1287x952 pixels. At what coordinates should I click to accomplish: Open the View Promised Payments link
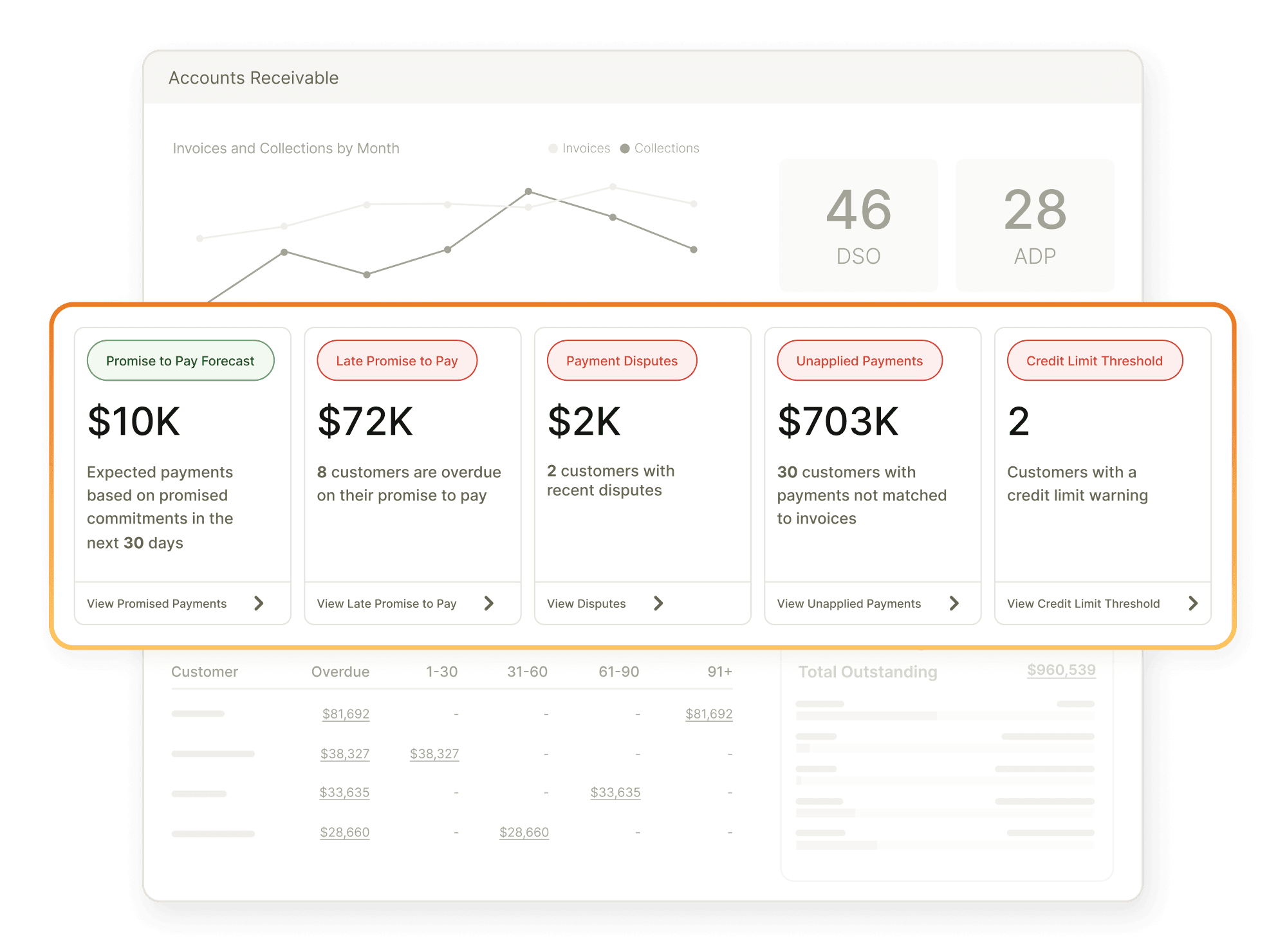[157, 604]
